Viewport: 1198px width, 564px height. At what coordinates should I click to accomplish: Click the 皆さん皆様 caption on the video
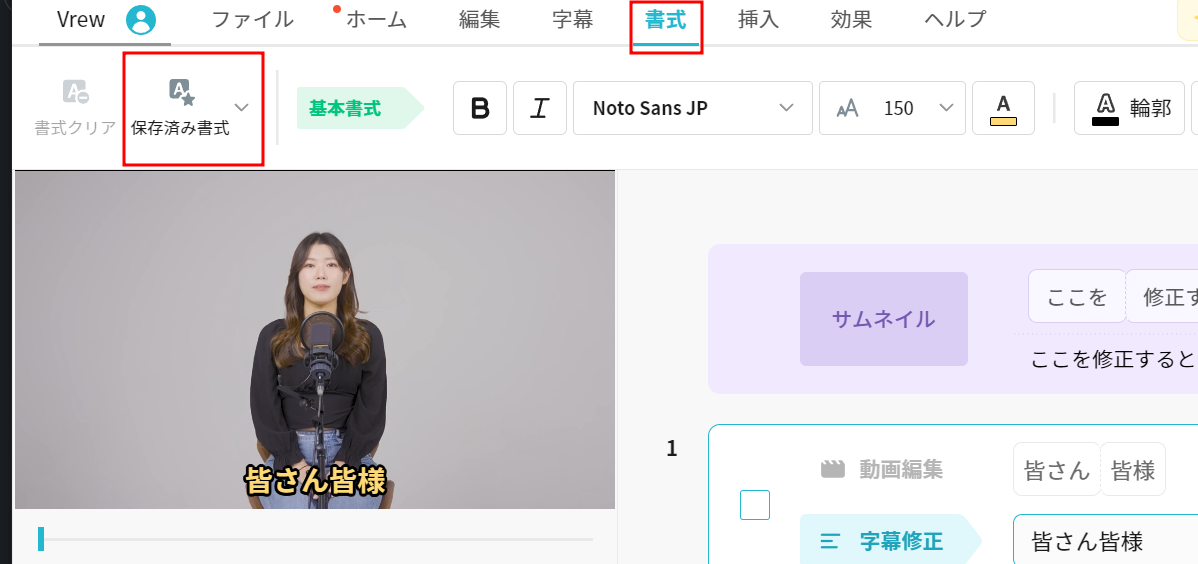(315, 481)
